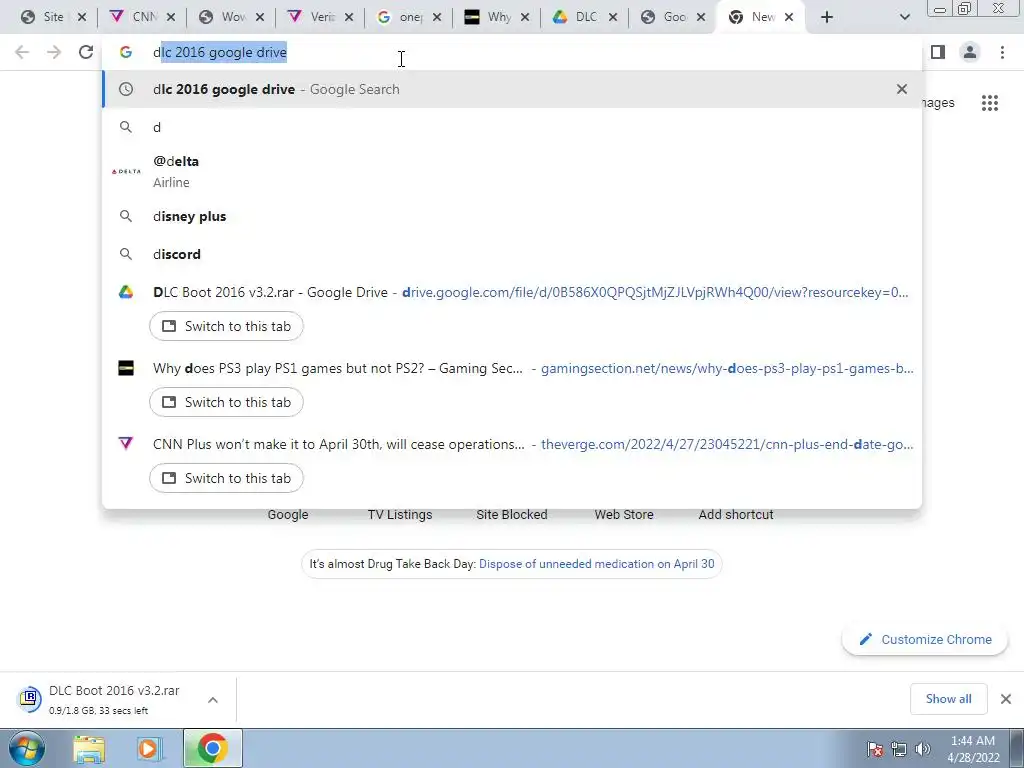This screenshot has width=1024, height=768.
Task: Close the CNN tab
Action: point(170,17)
